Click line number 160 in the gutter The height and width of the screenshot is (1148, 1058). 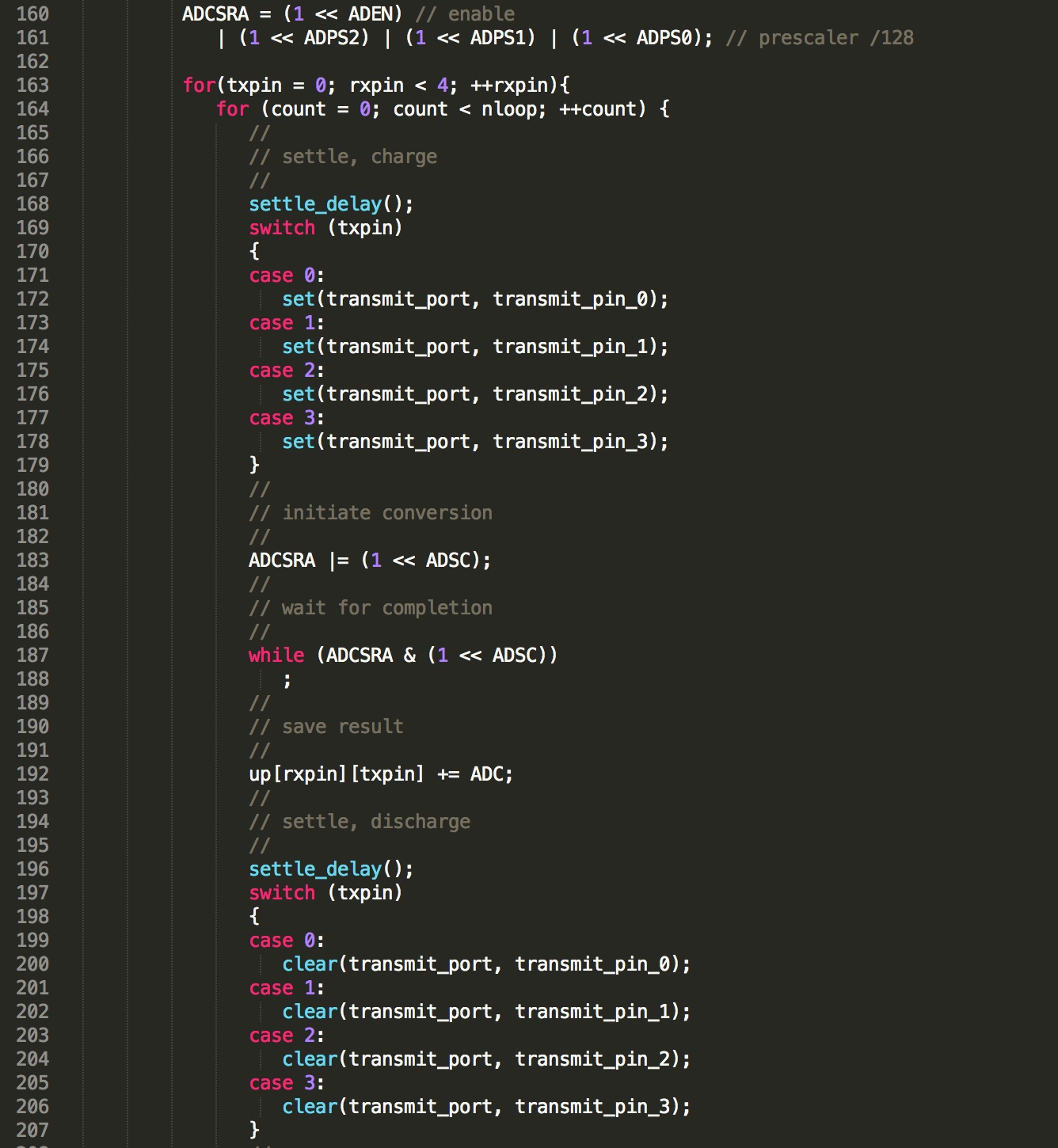point(32,14)
